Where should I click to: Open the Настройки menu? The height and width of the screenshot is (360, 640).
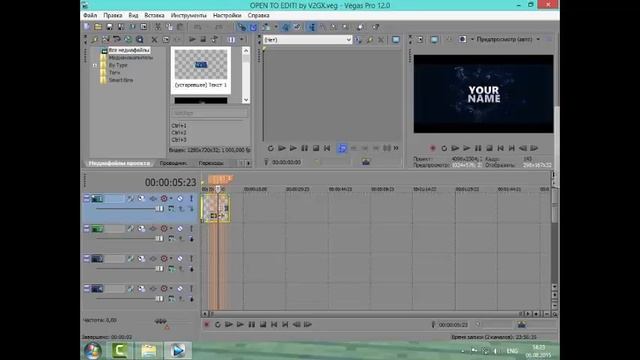pos(227,15)
